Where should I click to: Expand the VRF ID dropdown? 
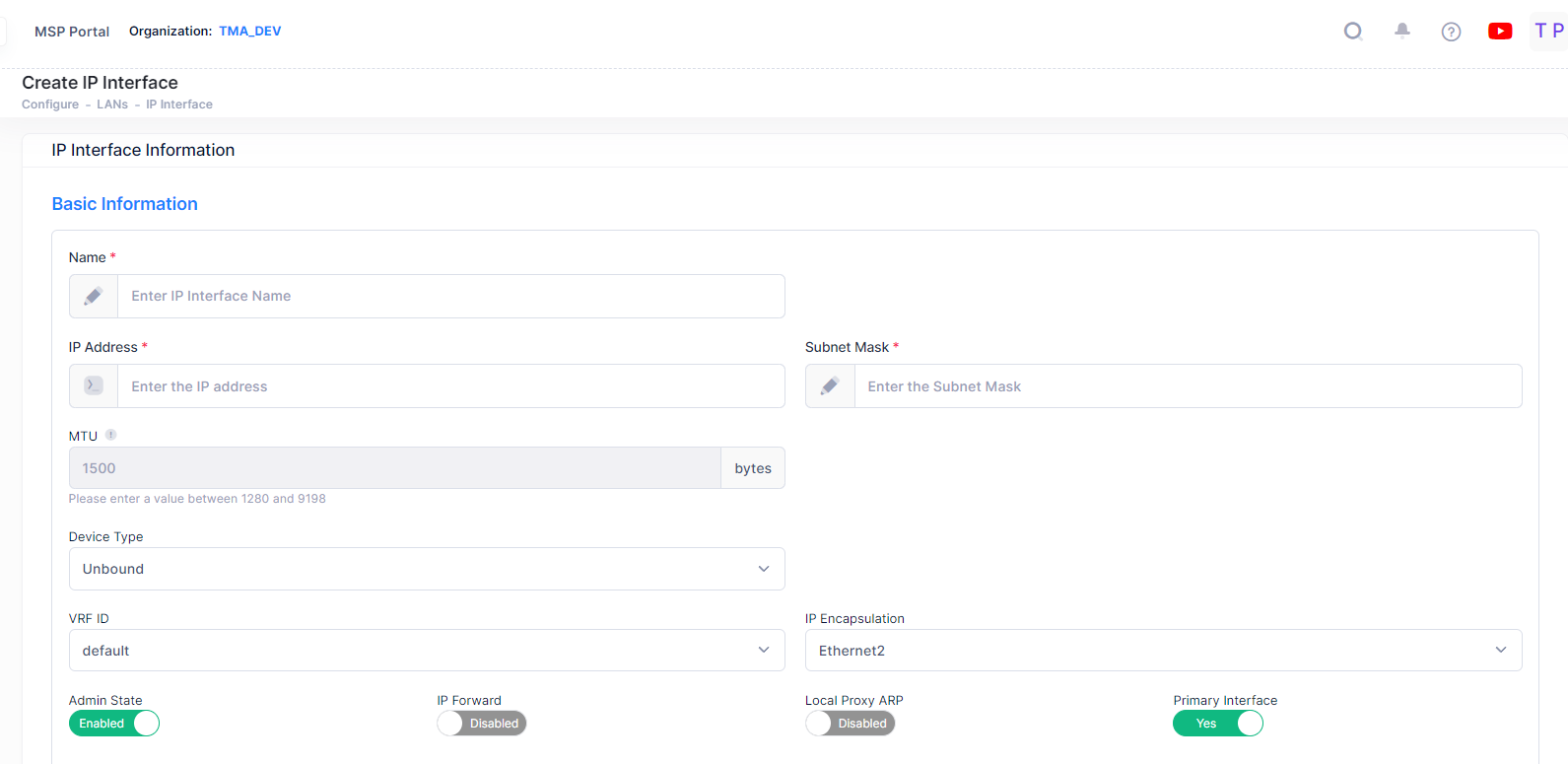click(x=427, y=651)
